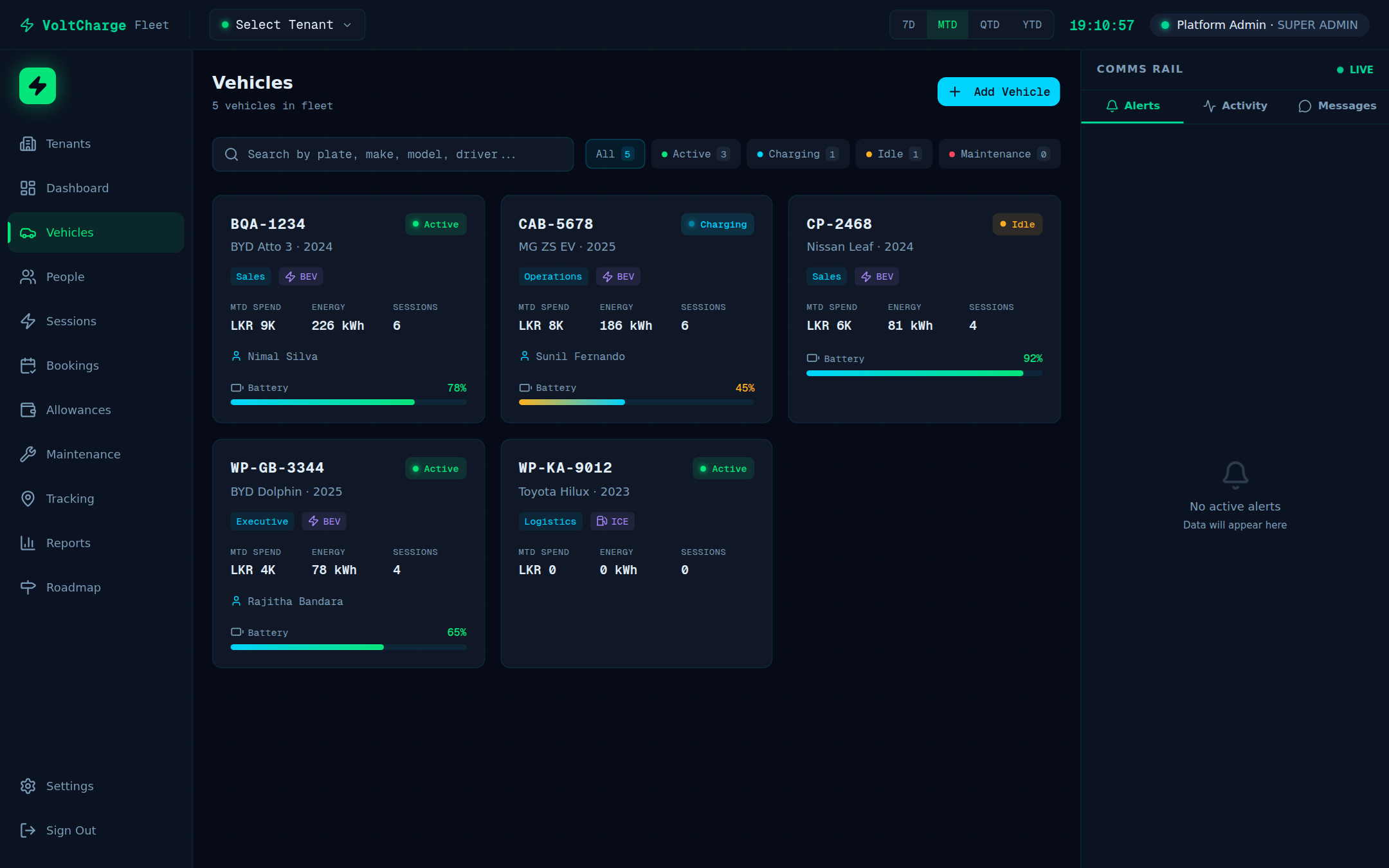This screenshot has height=868, width=1389.
Task: Open Dashboard via its grid icon
Action: pyautogui.click(x=28, y=188)
